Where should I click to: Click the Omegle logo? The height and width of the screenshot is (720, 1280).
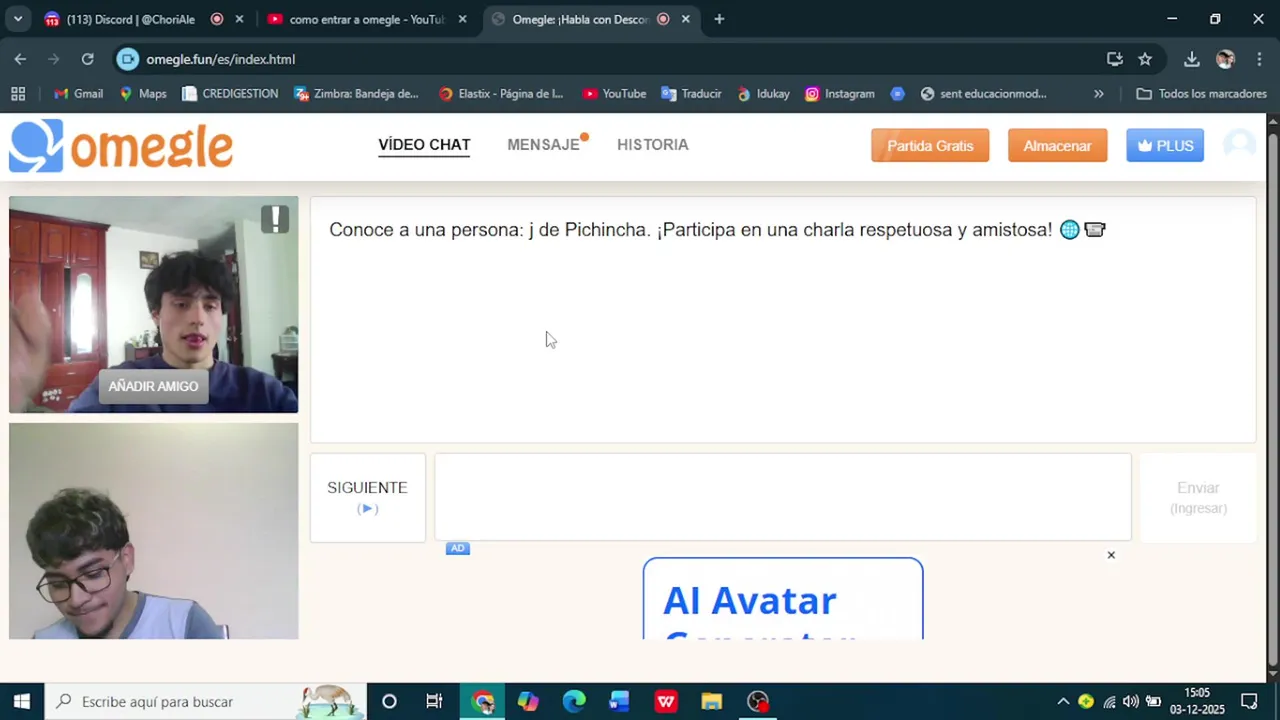pyautogui.click(x=121, y=146)
